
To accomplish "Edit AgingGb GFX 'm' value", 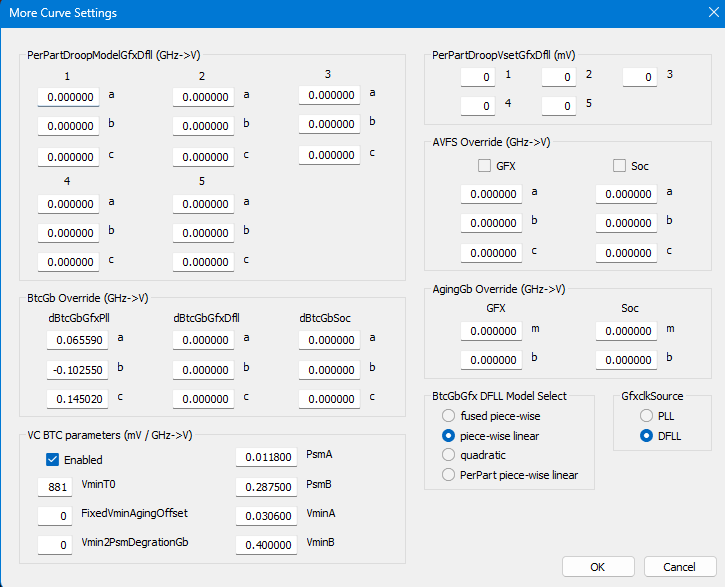I will point(492,331).
